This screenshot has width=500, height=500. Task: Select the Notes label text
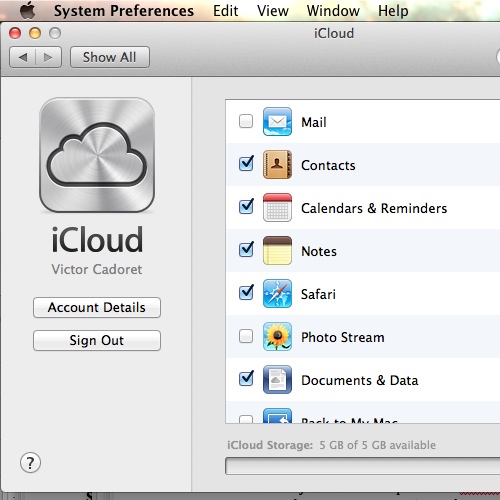319,251
